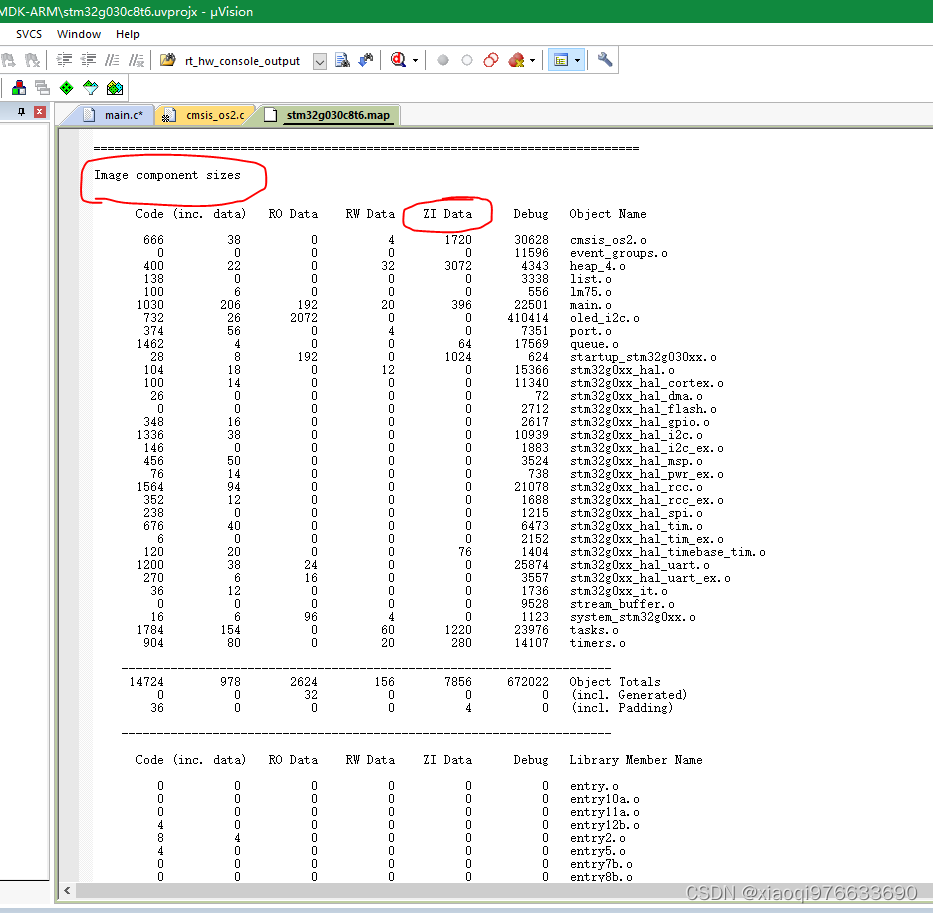
Task: Click the 'cmsis_os2.o' object name
Action: click(608, 240)
